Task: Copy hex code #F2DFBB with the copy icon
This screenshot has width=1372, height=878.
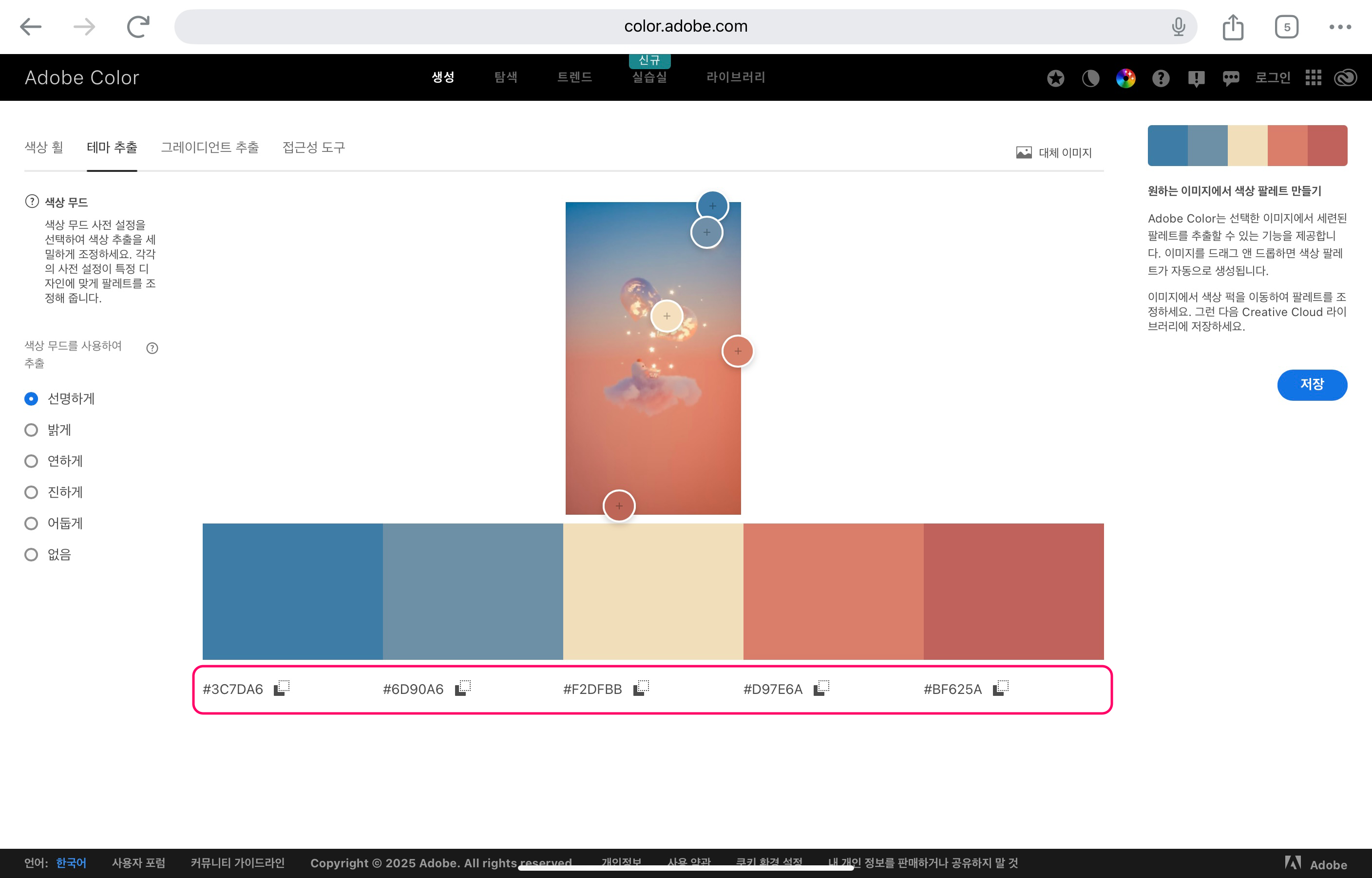Action: tap(641, 688)
